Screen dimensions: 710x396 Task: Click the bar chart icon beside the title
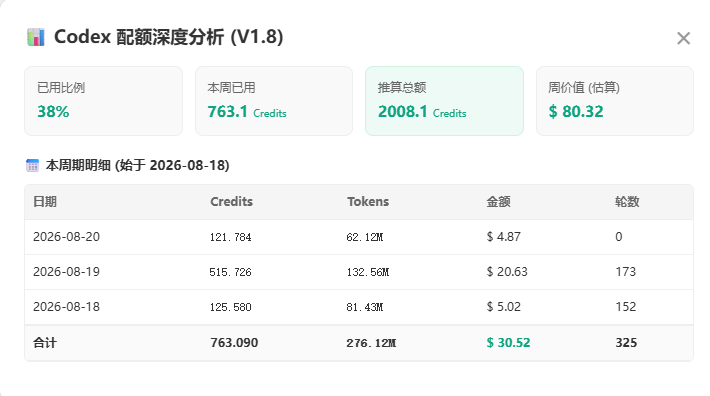click(x=36, y=37)
